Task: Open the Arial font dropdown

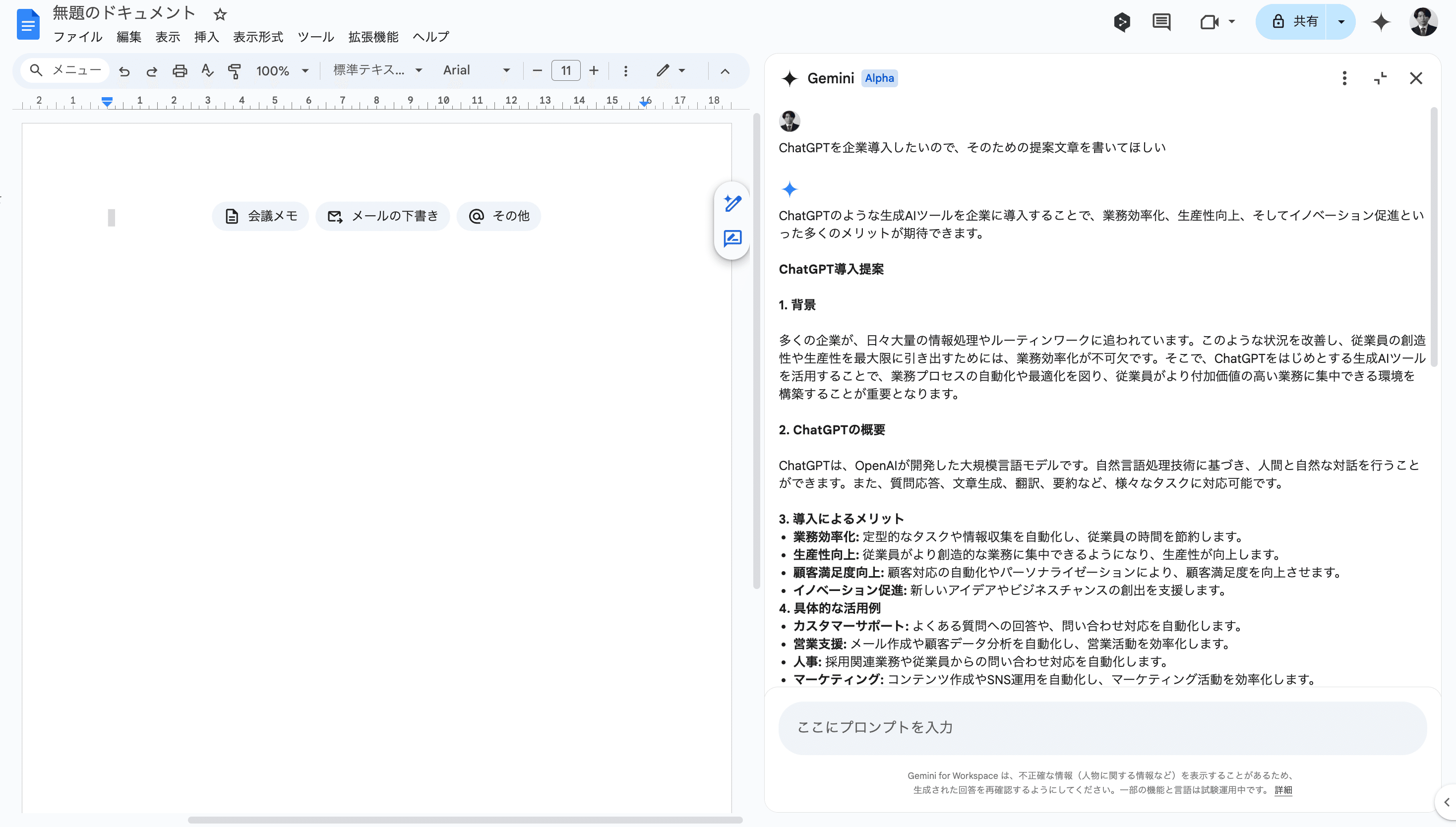Action: point(476,70)
